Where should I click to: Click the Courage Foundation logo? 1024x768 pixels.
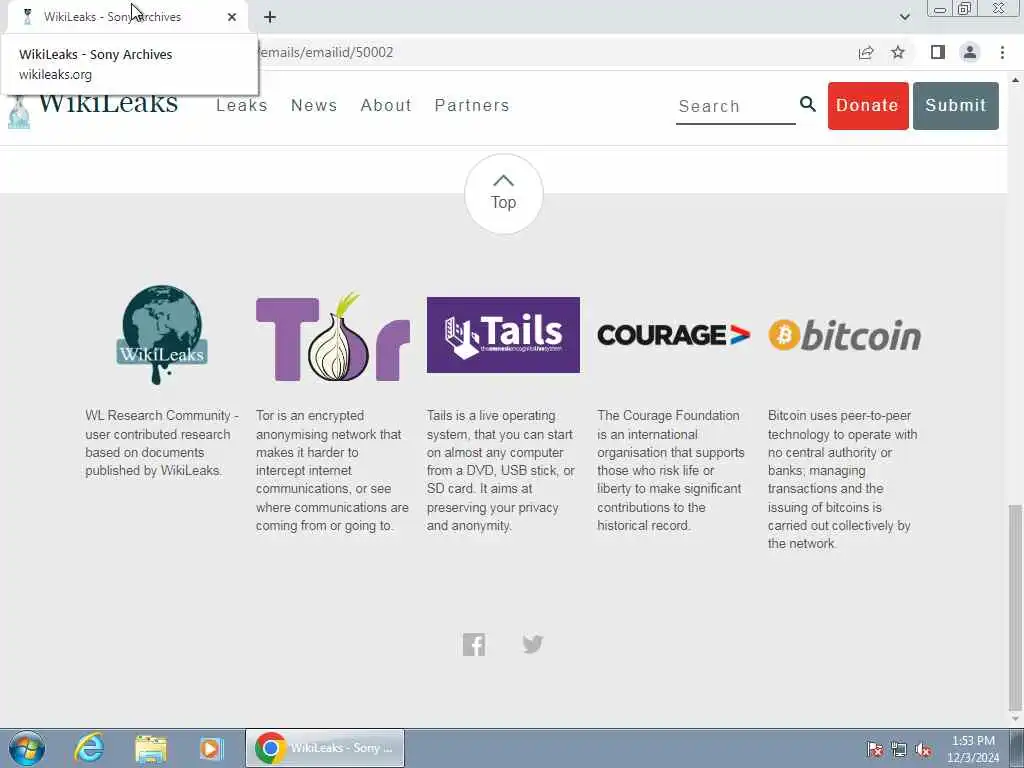click(673, 335)
